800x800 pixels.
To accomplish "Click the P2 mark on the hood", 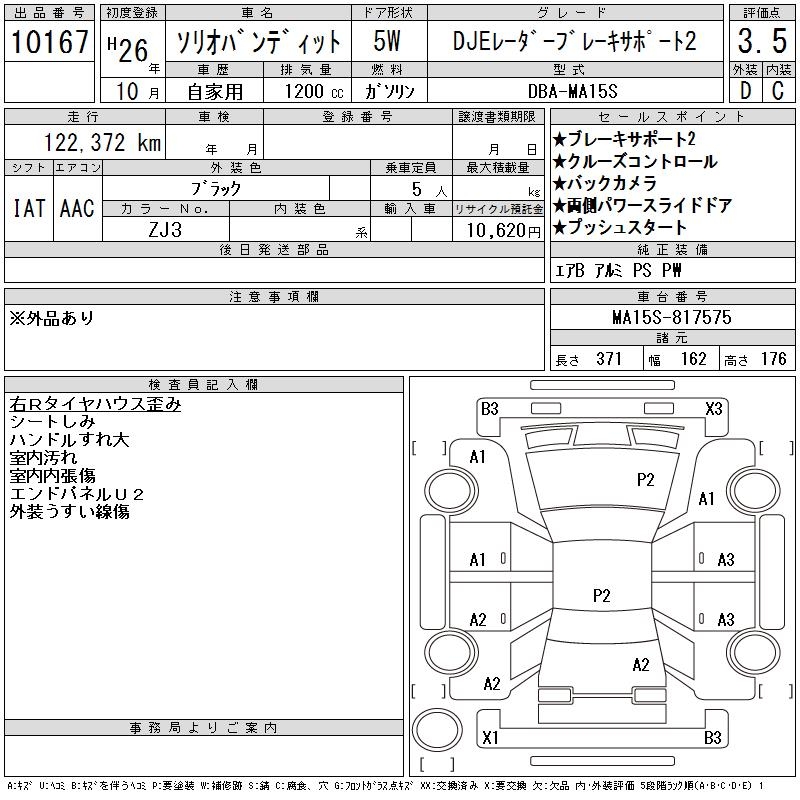I will click(645, 480).
